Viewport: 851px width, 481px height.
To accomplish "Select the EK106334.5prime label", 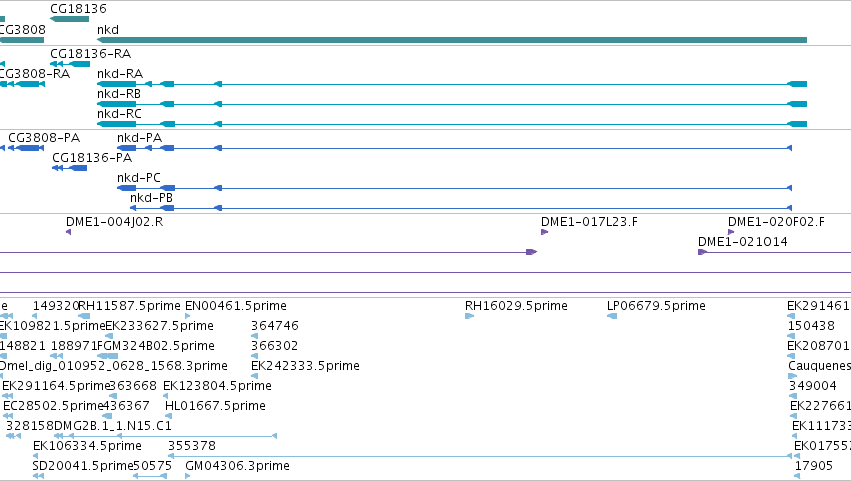I will [87, 446].
